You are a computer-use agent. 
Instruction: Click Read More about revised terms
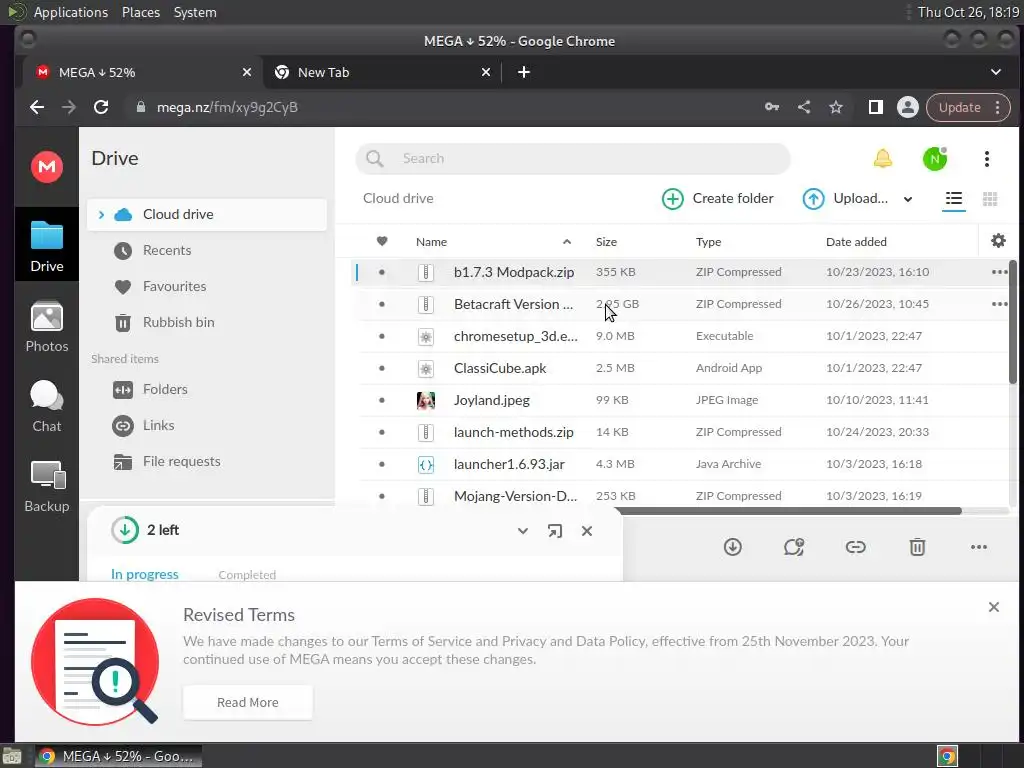click(x=248, y=703)
